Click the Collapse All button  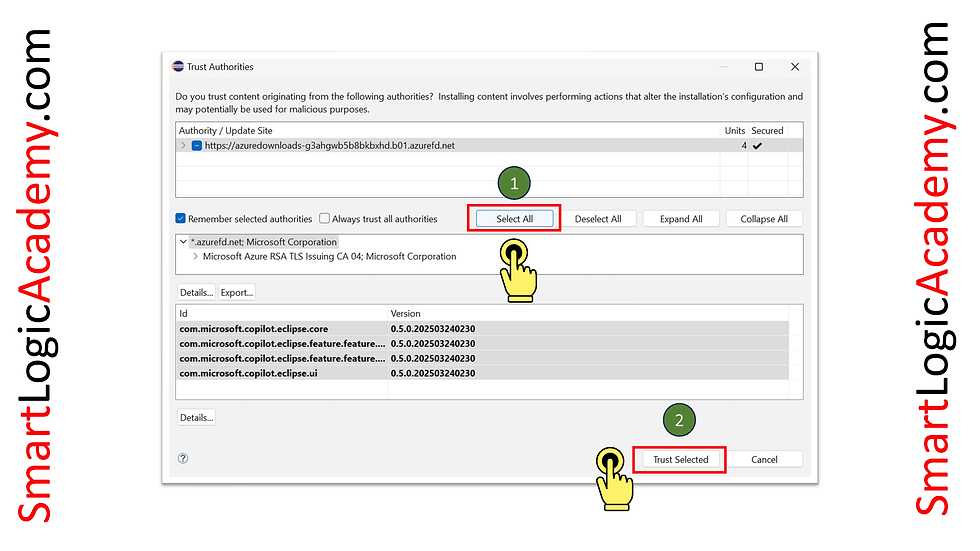pyautogui.click(x=764, y=219)
